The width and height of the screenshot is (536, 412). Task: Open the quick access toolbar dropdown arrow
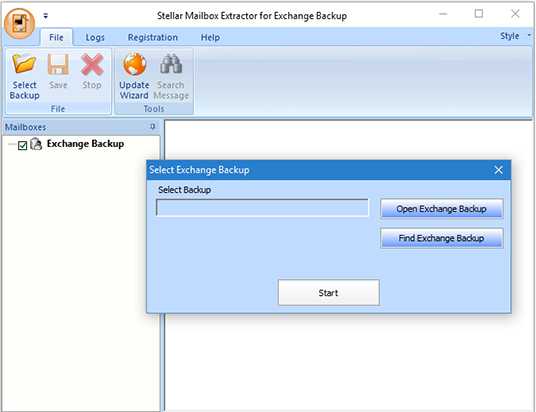(45, 16)
